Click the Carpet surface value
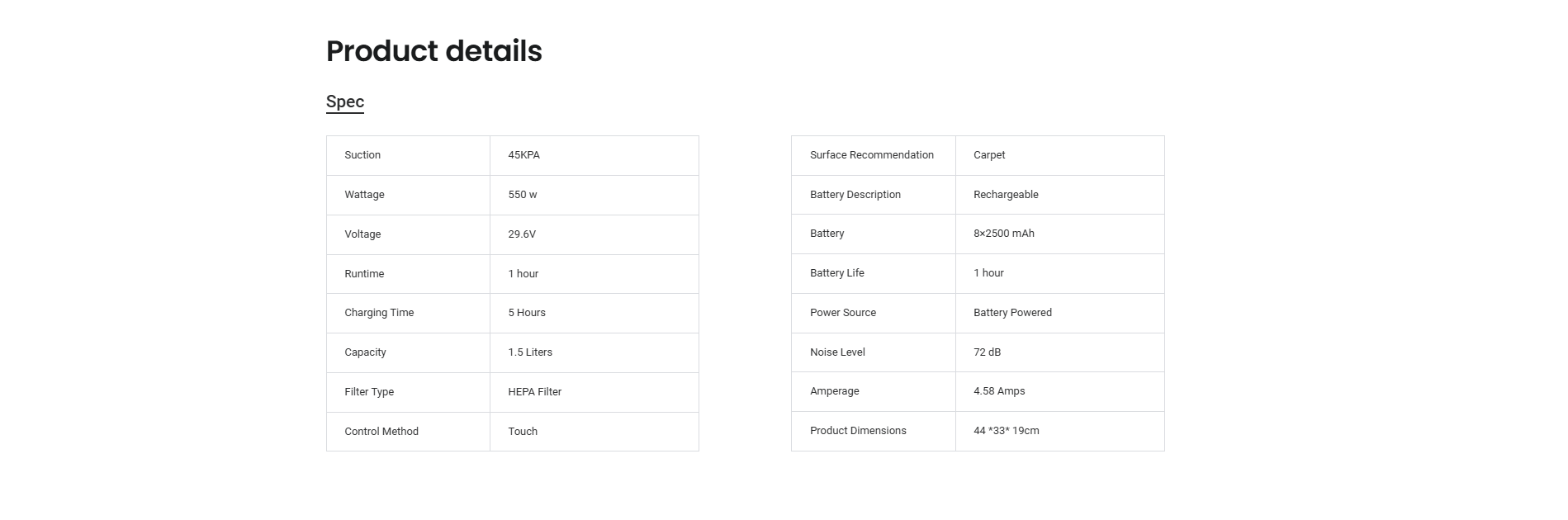The height and width of the screenshot is (520, 1568). [x=989, y=155]
